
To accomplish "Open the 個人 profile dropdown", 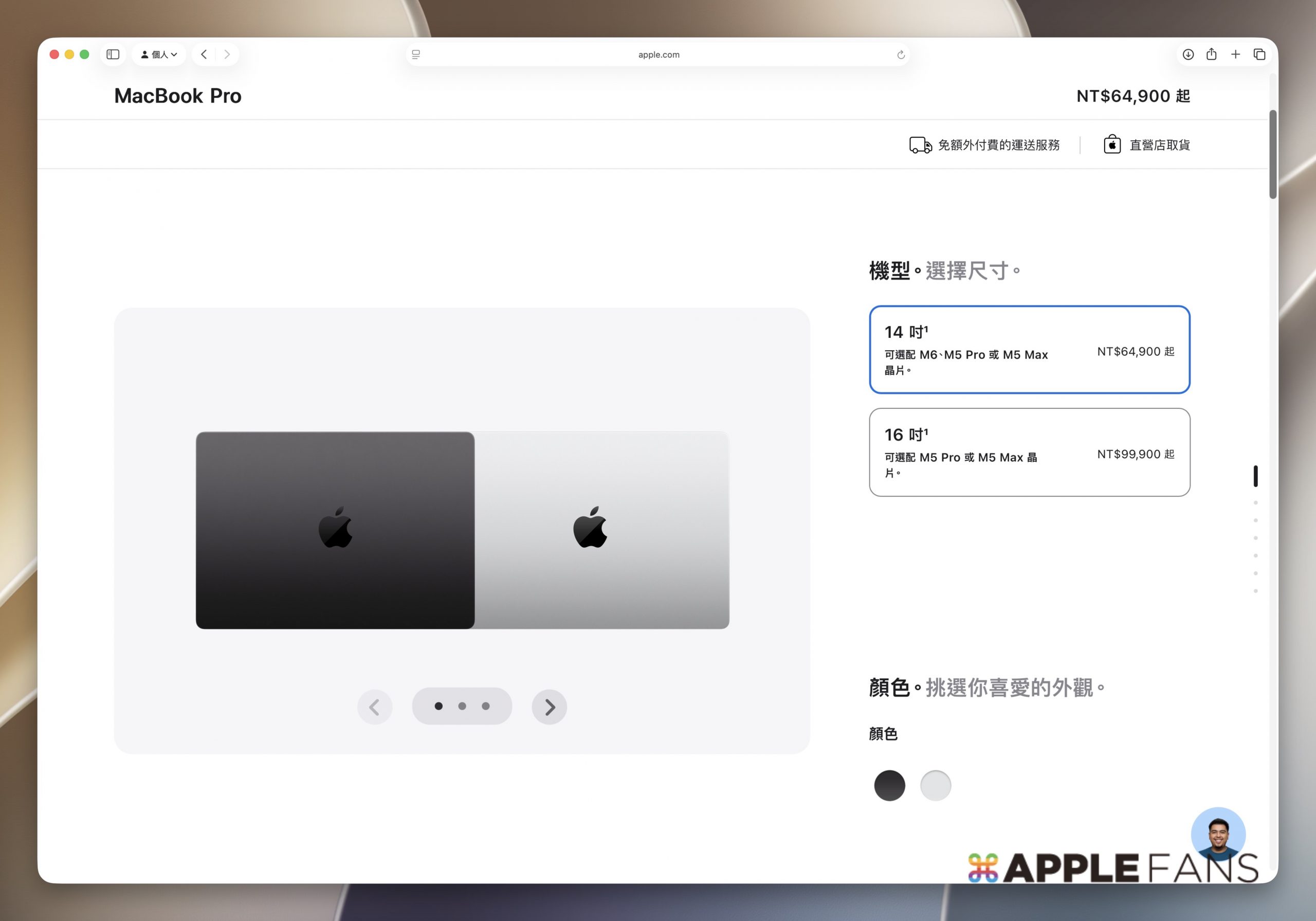I will click(x=159, y=55).
